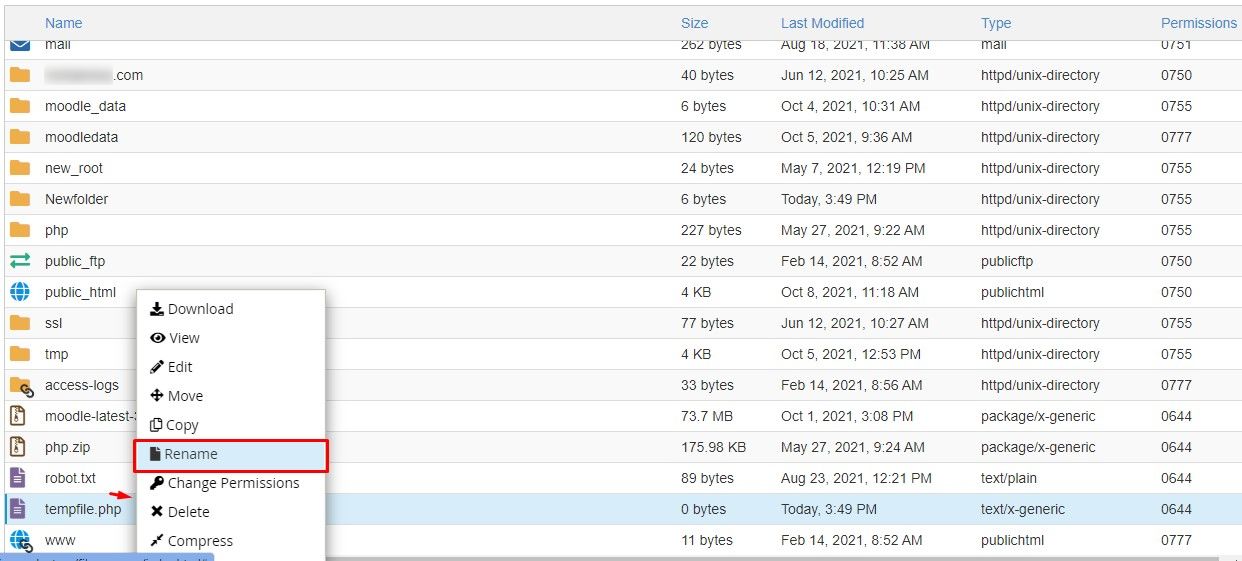Pick Change Permissions from context menu

[x=233, y=483]
